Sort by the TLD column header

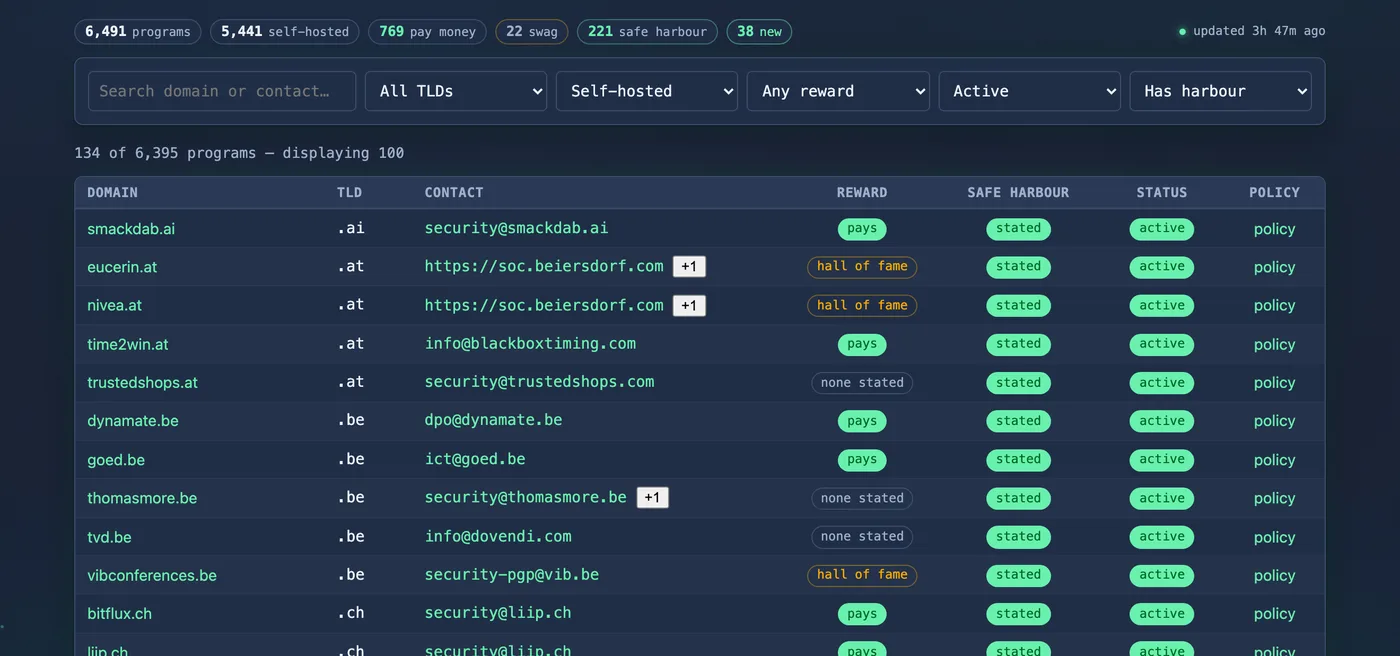[x=349, y=192]
